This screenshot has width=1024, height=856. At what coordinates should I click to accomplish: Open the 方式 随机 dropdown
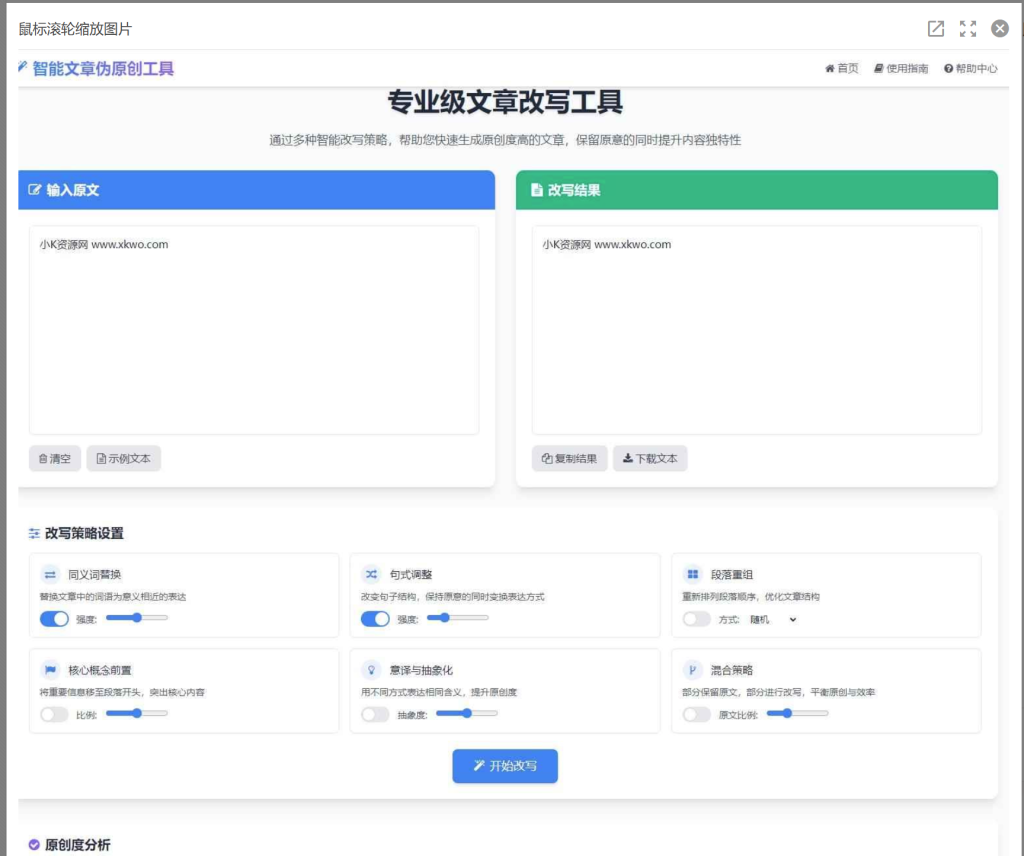click(x=773, y=619)
